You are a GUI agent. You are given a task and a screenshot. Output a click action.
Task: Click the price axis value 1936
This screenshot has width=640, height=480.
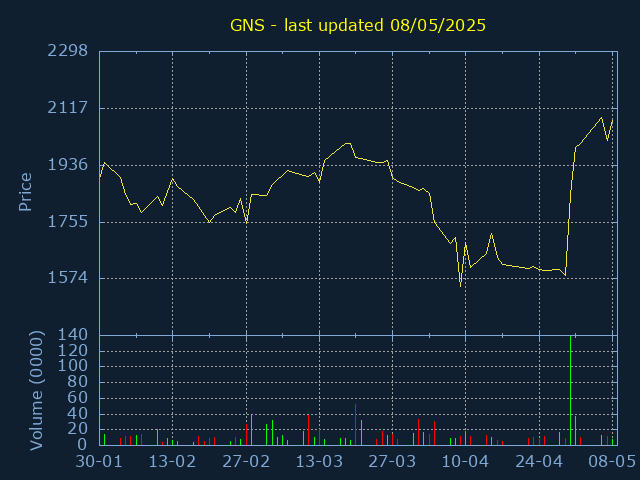[x=68, y=165]
